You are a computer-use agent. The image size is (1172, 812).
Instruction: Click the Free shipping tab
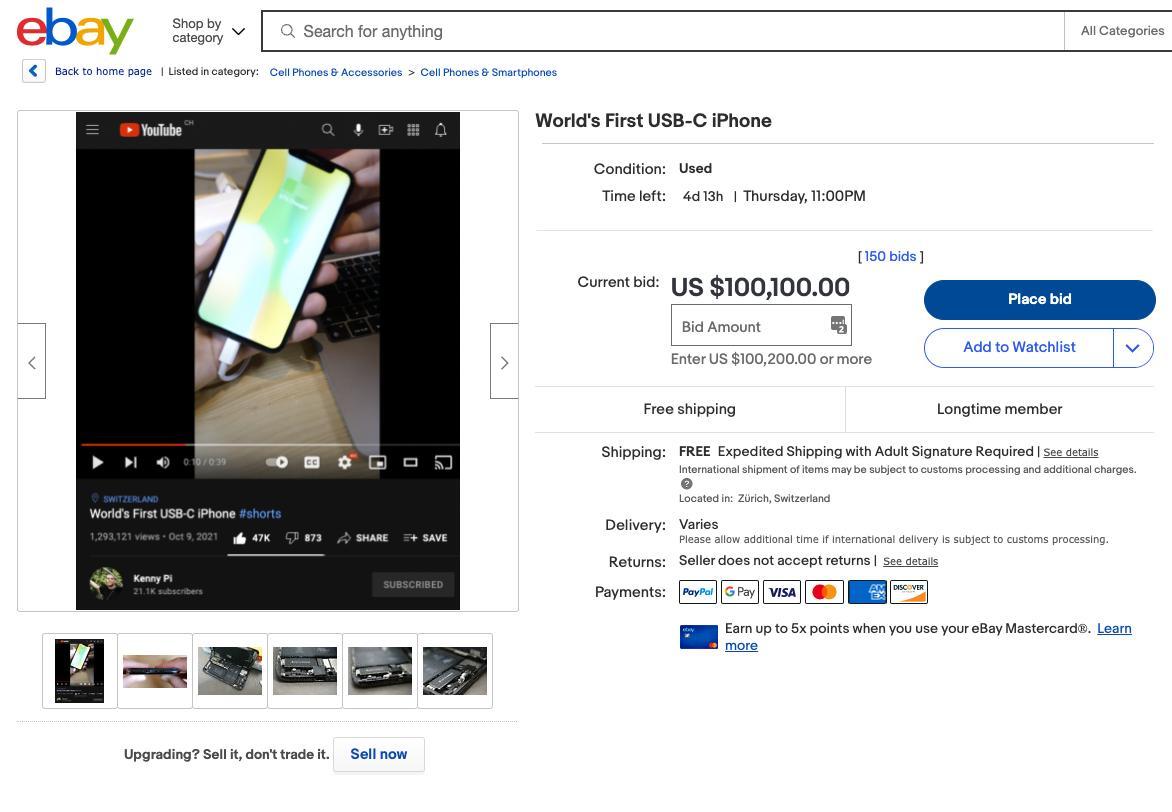[690, 409]
